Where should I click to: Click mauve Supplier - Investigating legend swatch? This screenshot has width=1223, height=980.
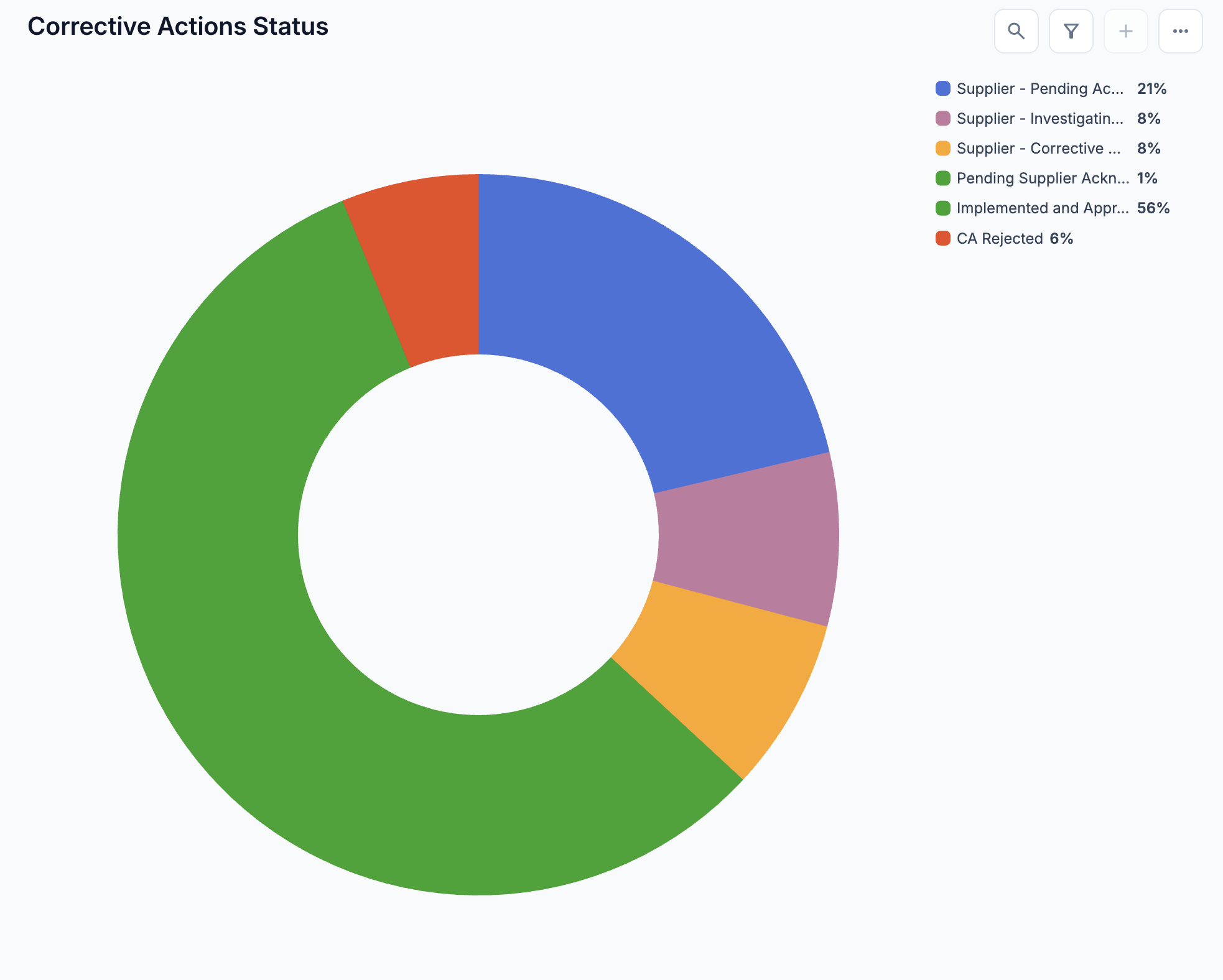(943, 118)
